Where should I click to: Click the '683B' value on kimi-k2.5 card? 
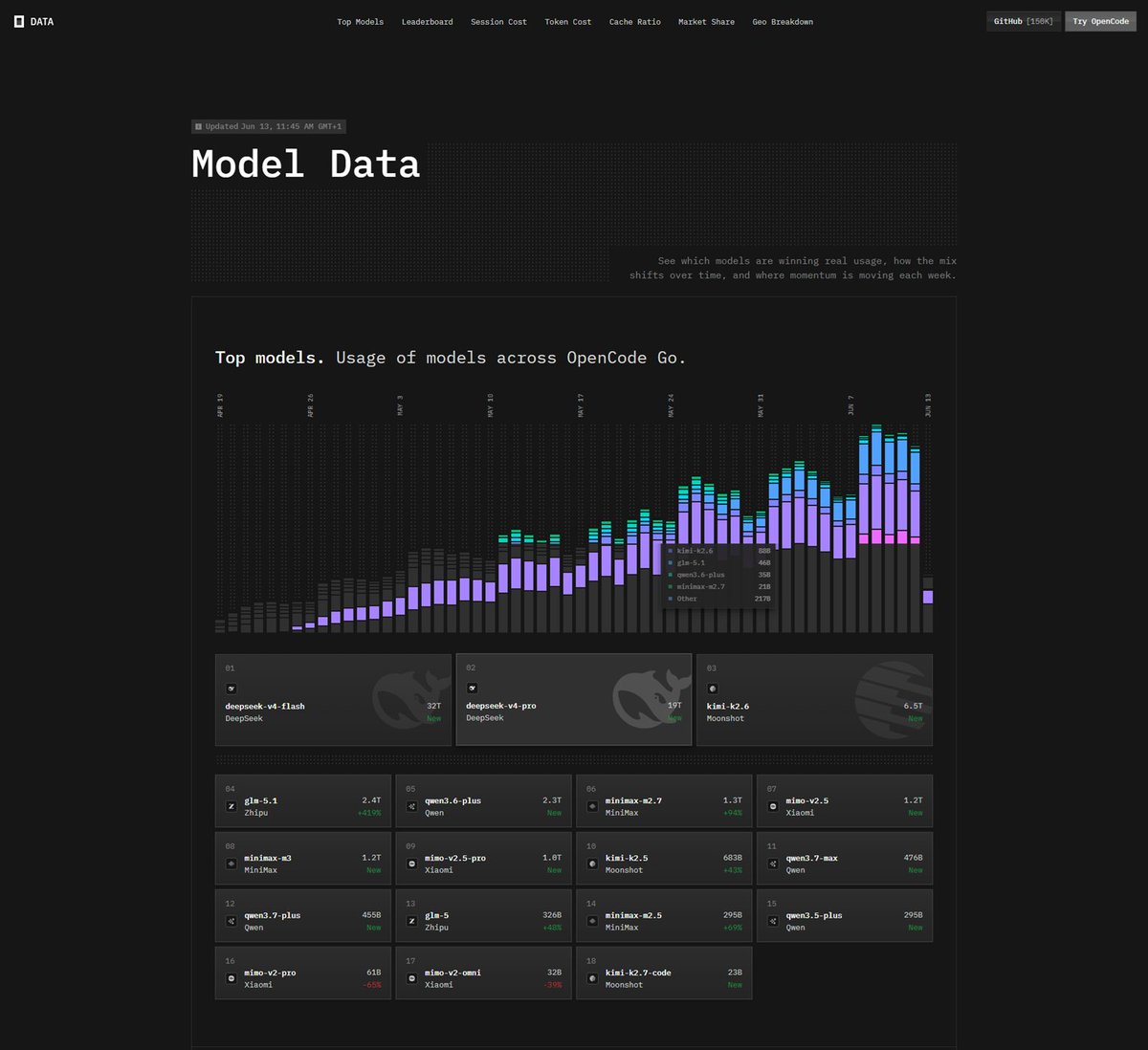click(x=733, y=858)
